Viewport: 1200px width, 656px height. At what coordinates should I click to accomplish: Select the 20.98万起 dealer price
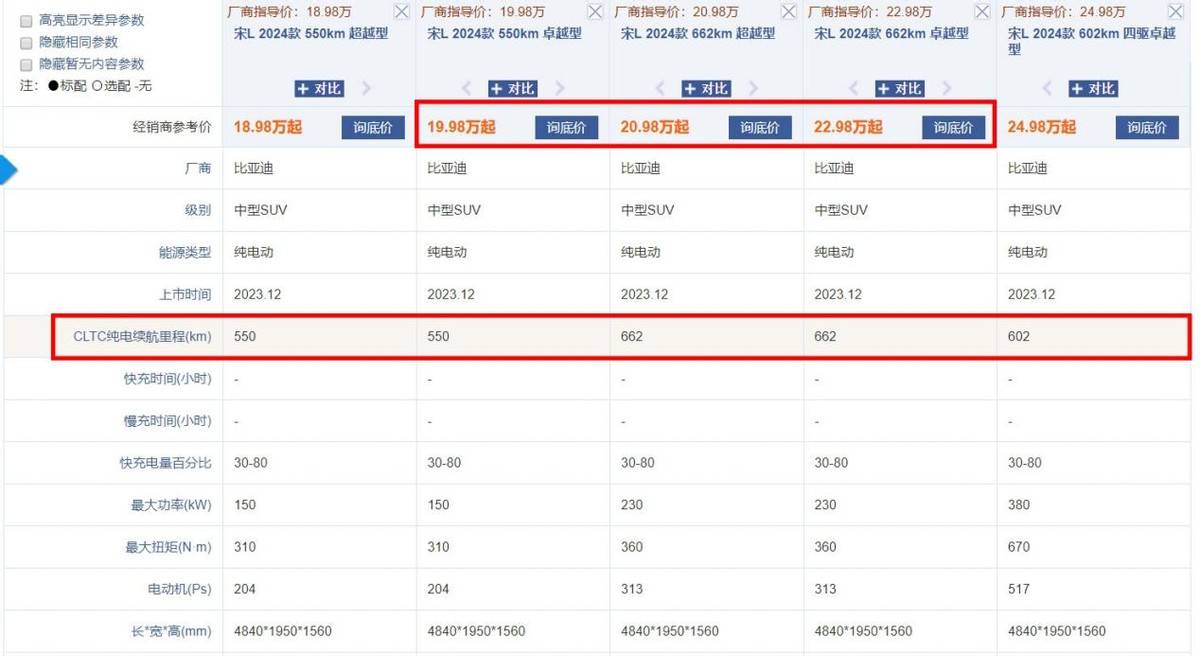pyautogui.click(x=655, y=128)
